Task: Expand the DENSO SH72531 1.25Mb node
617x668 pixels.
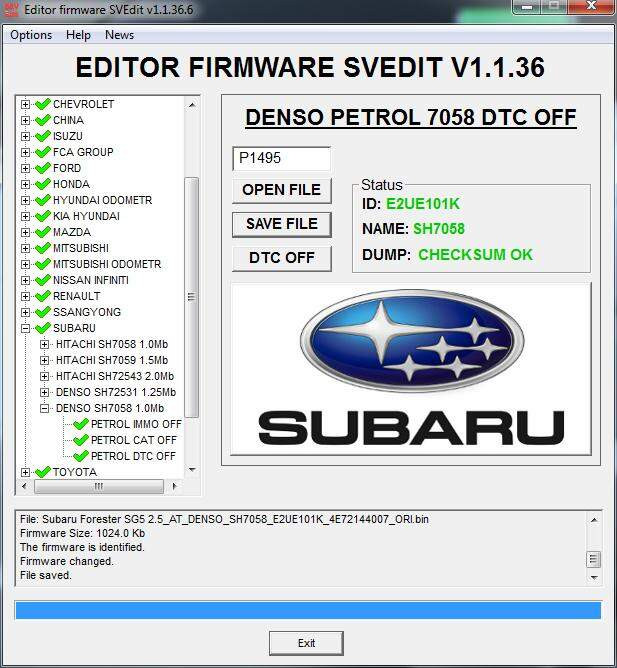Action: pos(44,392)
